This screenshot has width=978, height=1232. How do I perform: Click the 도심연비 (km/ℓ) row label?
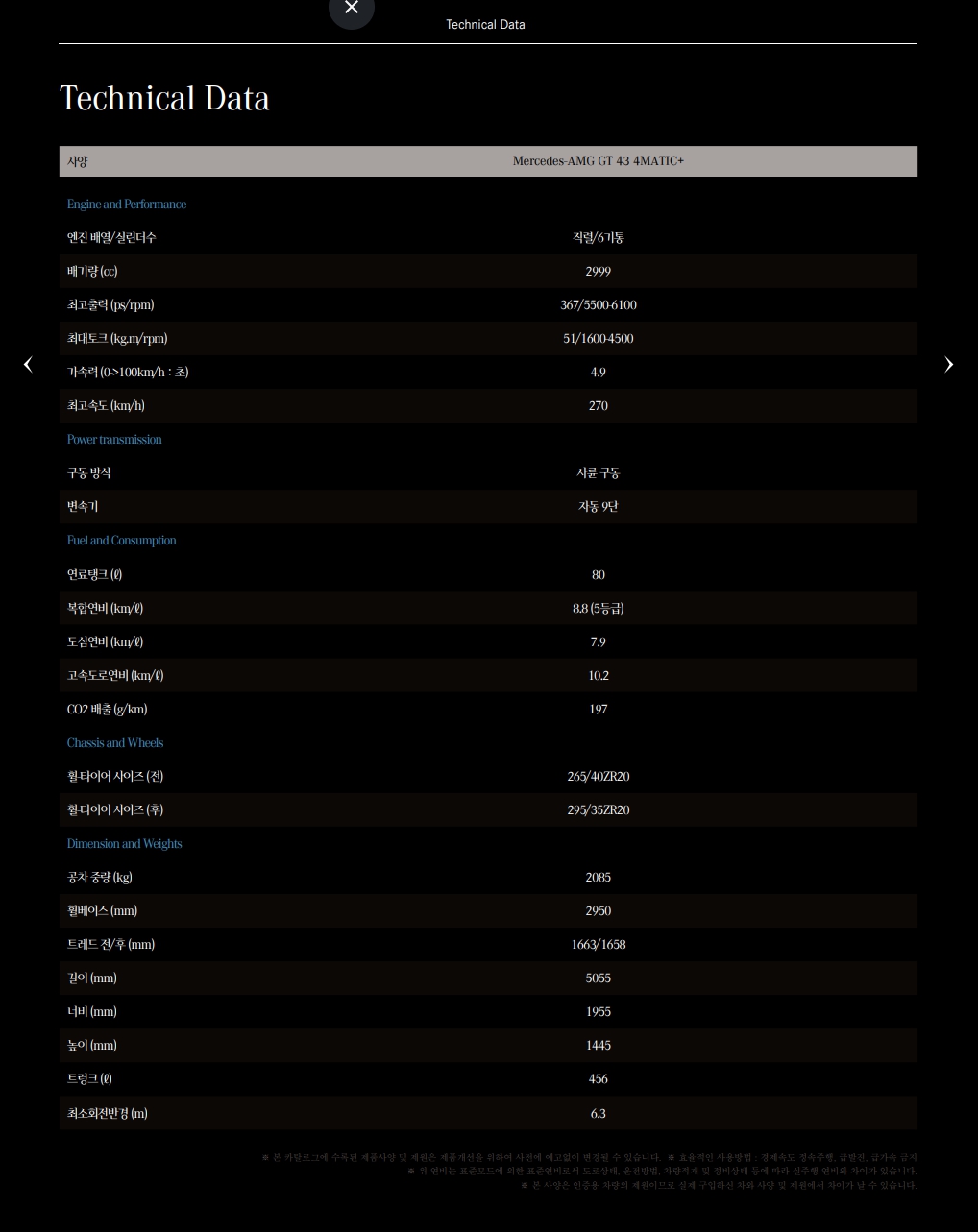(x=105, y=642)
